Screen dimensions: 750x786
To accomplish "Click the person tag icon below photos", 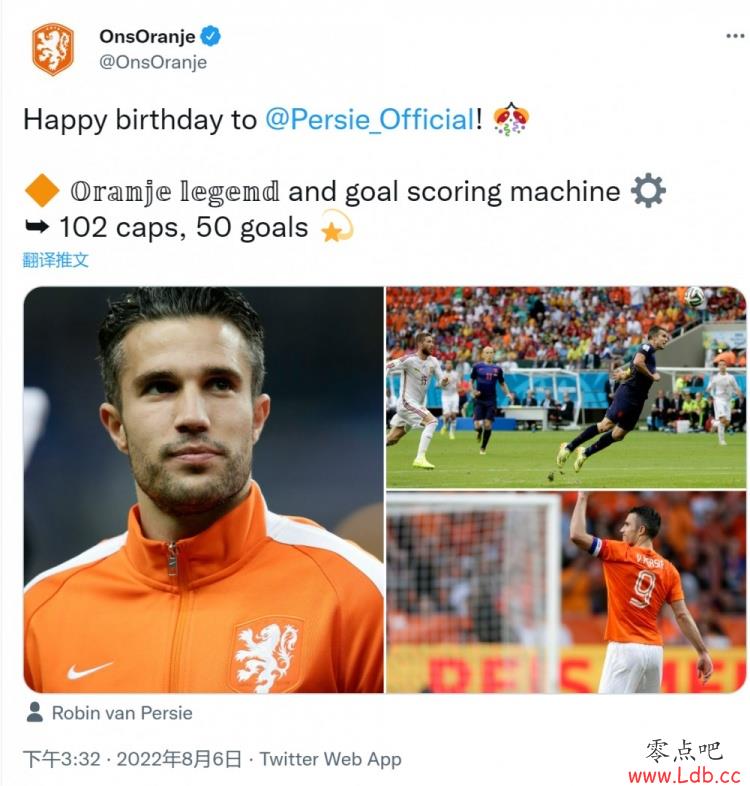I will click(x=35, y=712).
